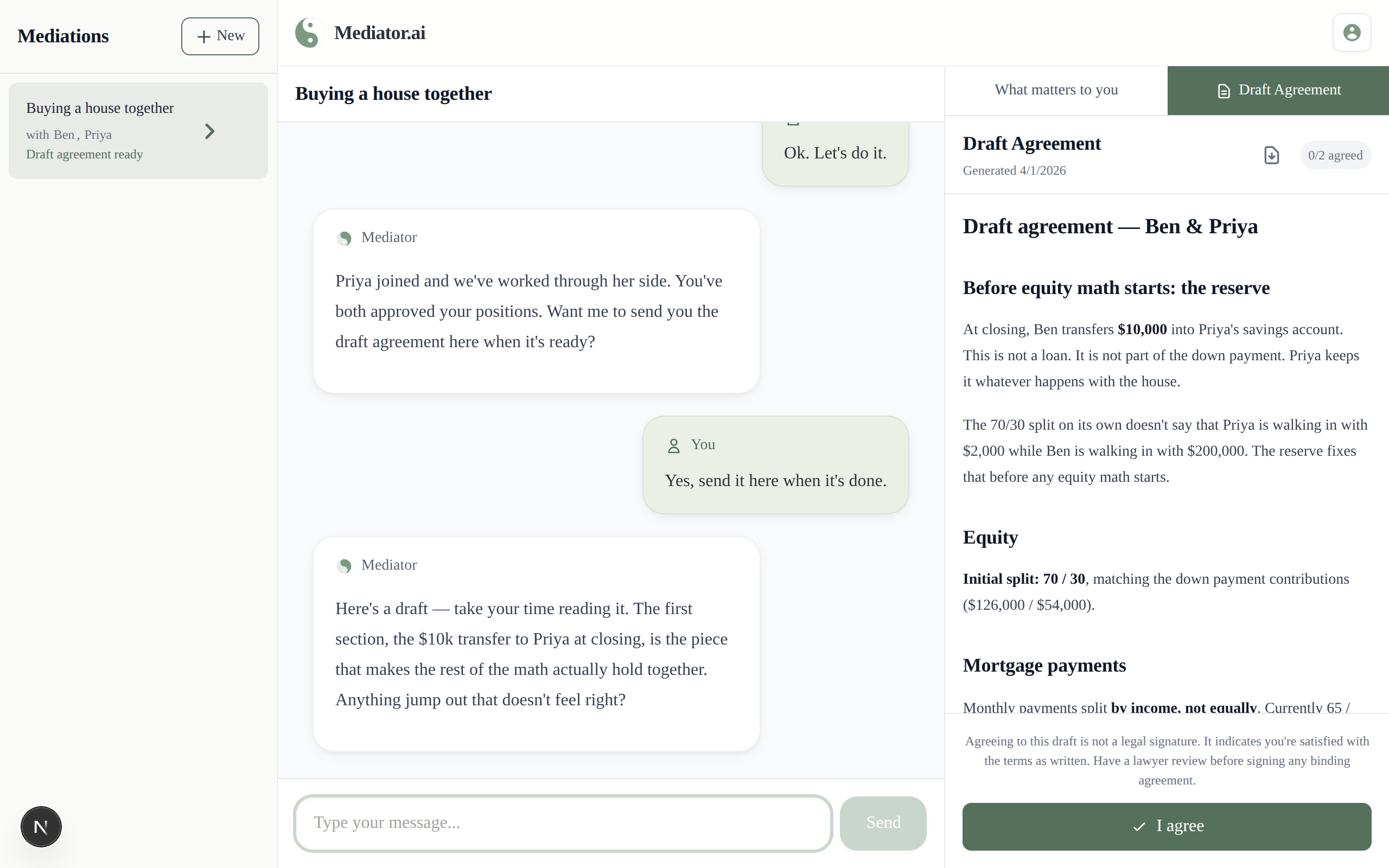
Task: Click the 0/2 agreed progress badge
Action: tap(1335, 155)
